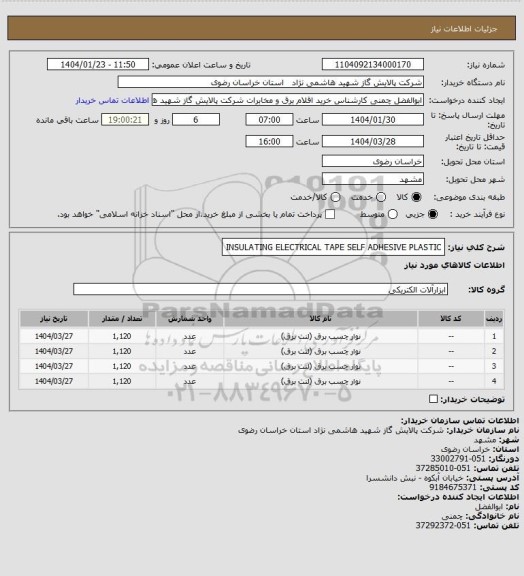Click need date 1404/03/27 in row 4
This screenshot has width=524, height=576.
point(54,381)
